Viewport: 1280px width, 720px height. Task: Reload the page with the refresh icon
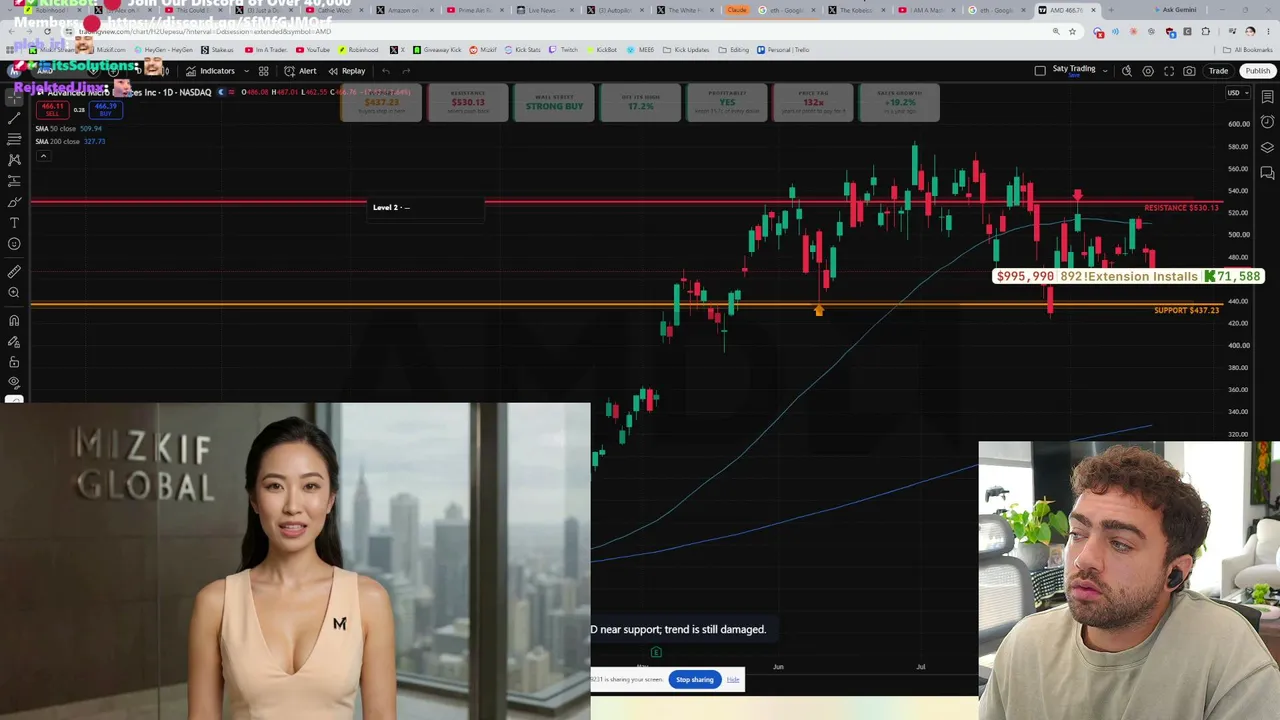pyautogui.click(x=47, y=31)
